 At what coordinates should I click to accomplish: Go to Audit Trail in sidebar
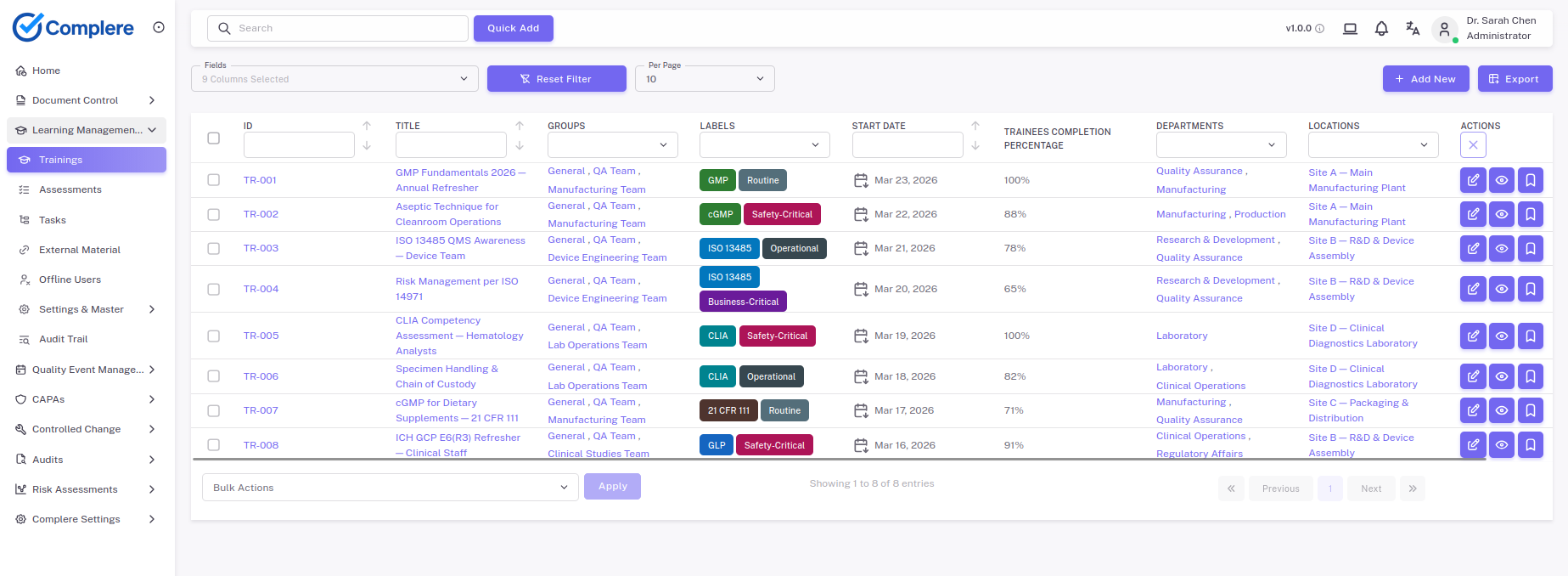[x=63, y=339]
